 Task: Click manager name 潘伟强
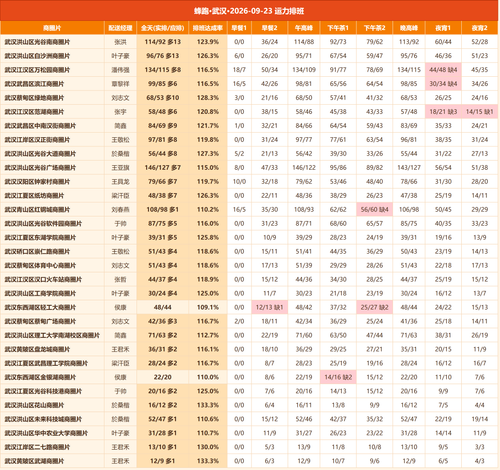[120, 70]
